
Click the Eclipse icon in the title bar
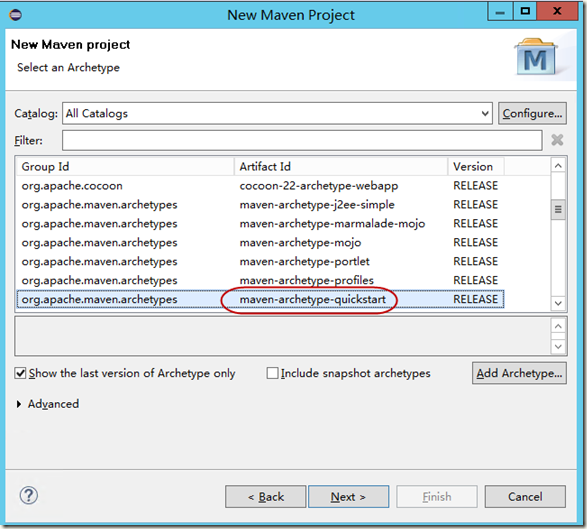tap(16, 15)
